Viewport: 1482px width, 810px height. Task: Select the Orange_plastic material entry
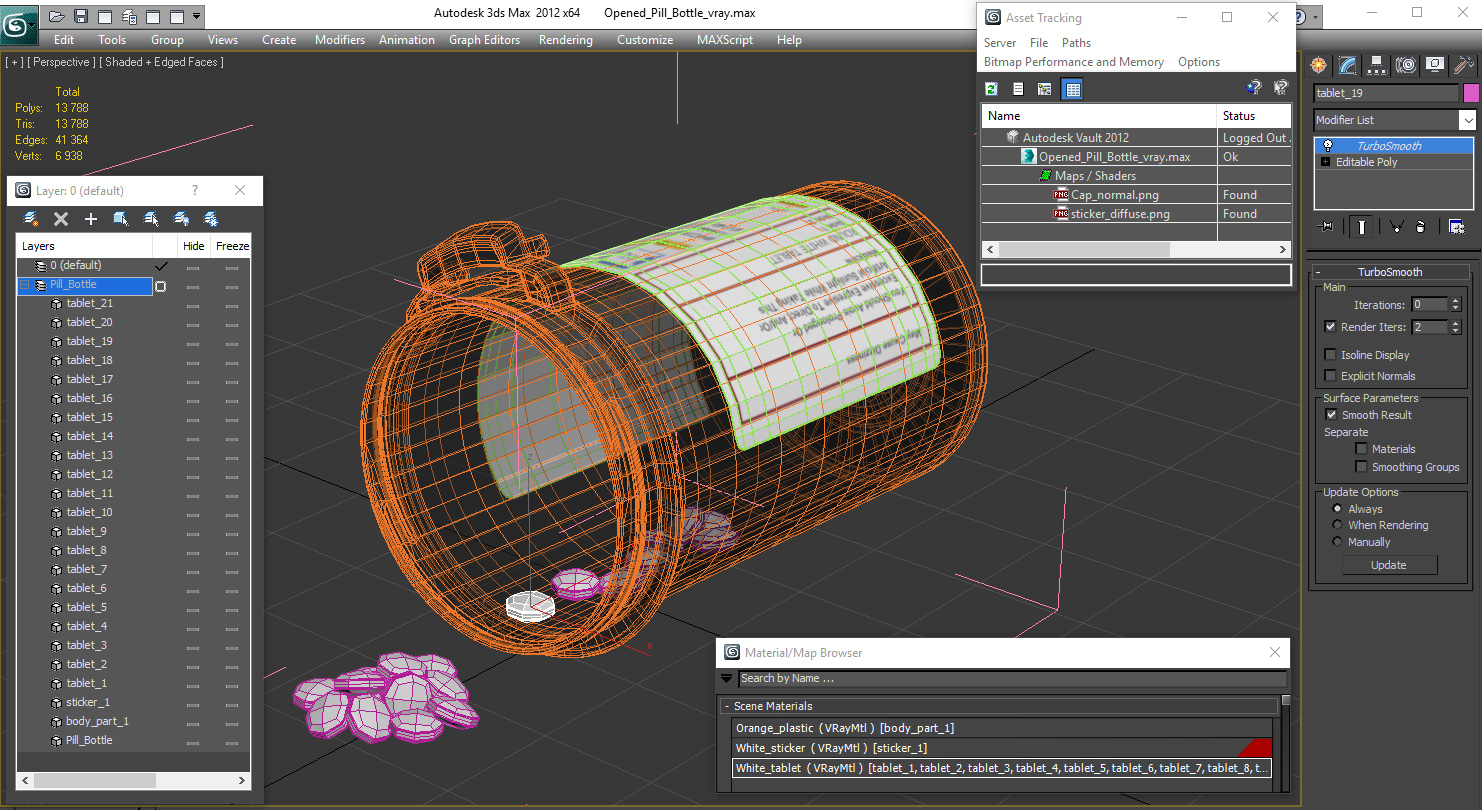click(x=1003, y=728)
